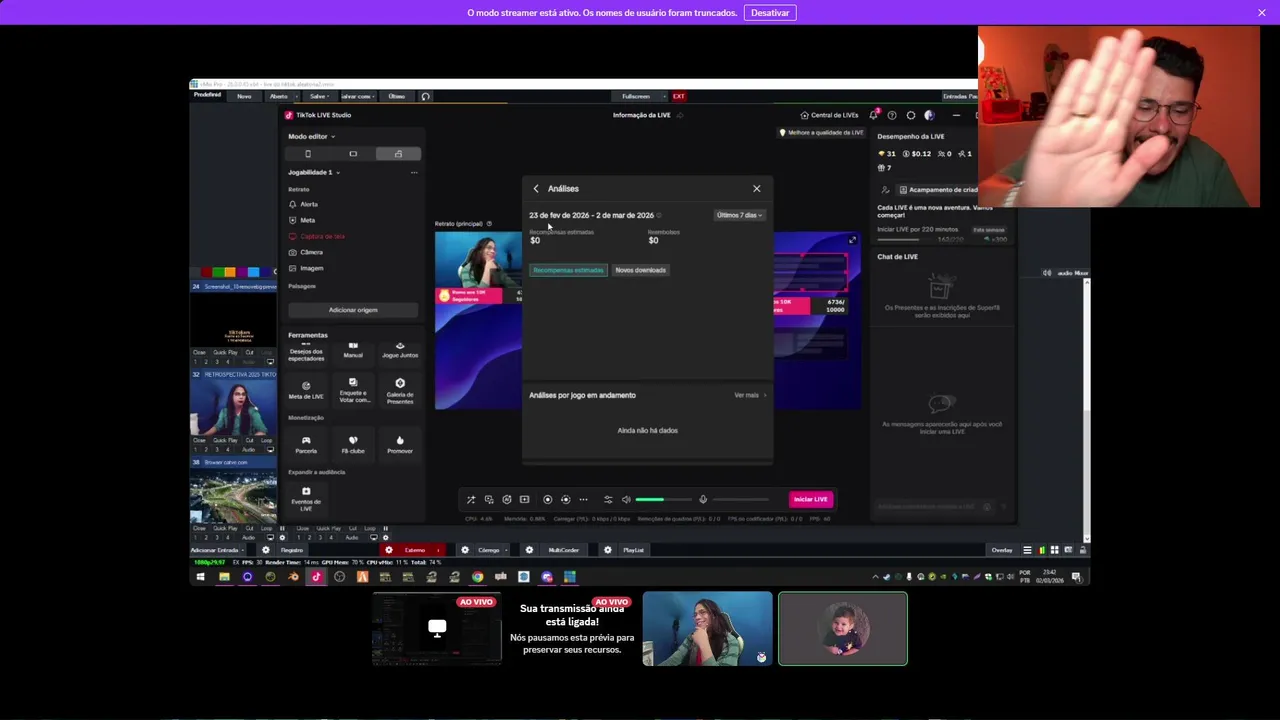This screenshot has height=720, width=1280.
Task: Open the Galeria de Presentes tool
Action: (x=400, y=390)
